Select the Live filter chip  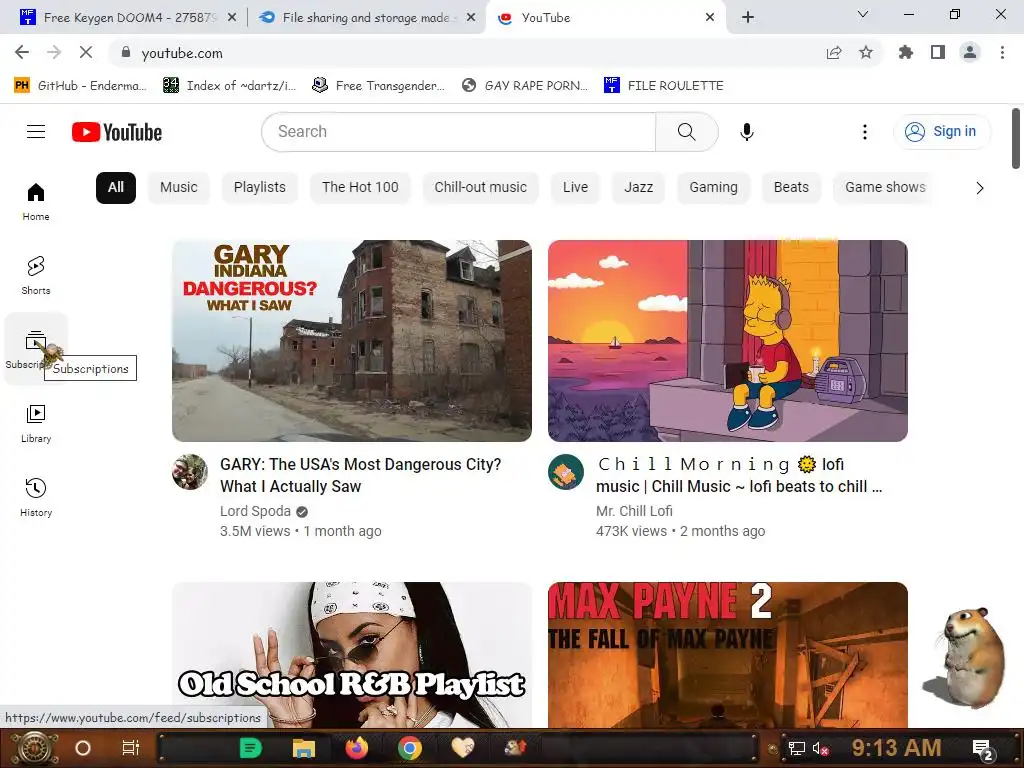pos(575,187)
